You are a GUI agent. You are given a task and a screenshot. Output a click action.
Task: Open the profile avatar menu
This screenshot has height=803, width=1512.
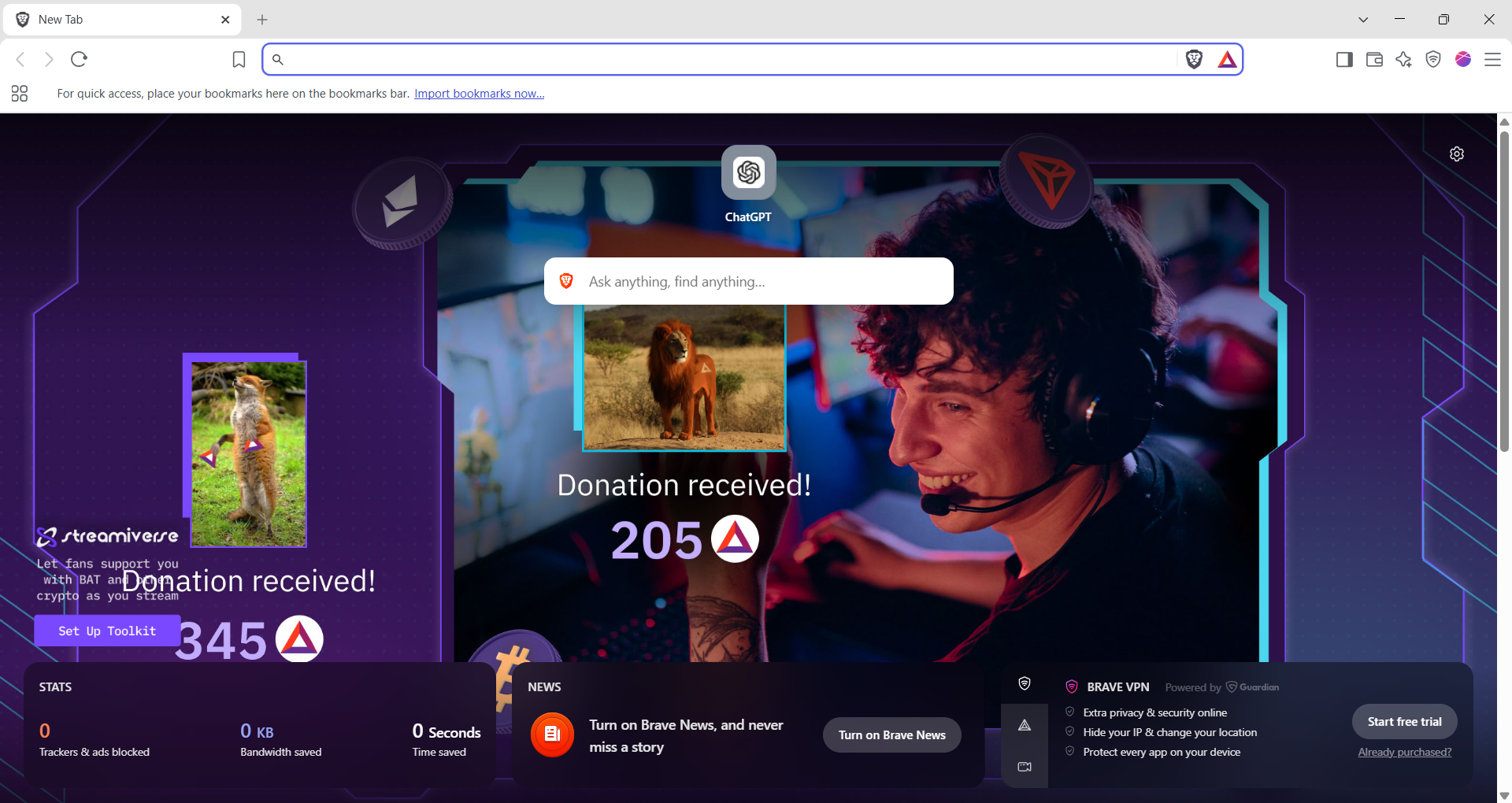click(1463, 59)
